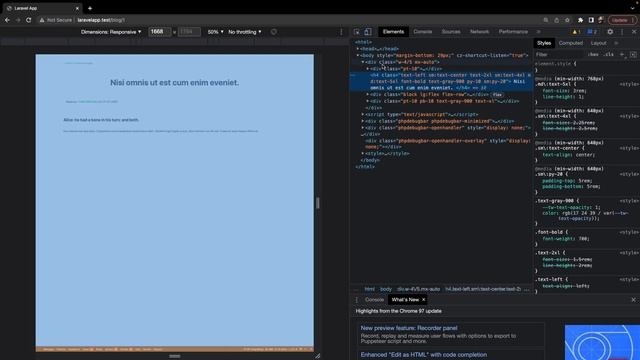This screenshot has height=360, width=640.
Task: Open the No throttling dropdown
Action: 244,32
